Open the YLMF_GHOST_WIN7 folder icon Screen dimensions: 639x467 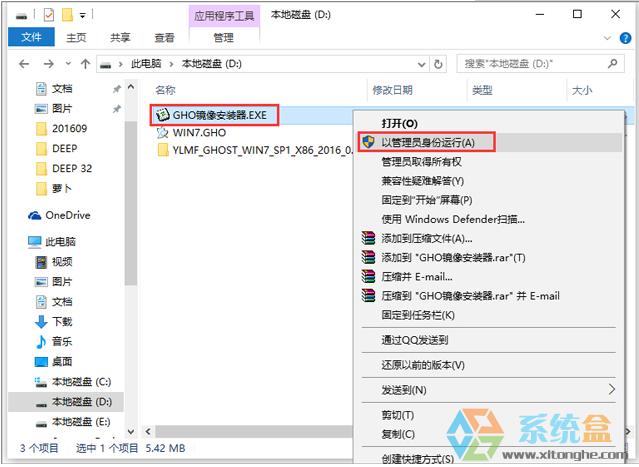click(162, 150)
